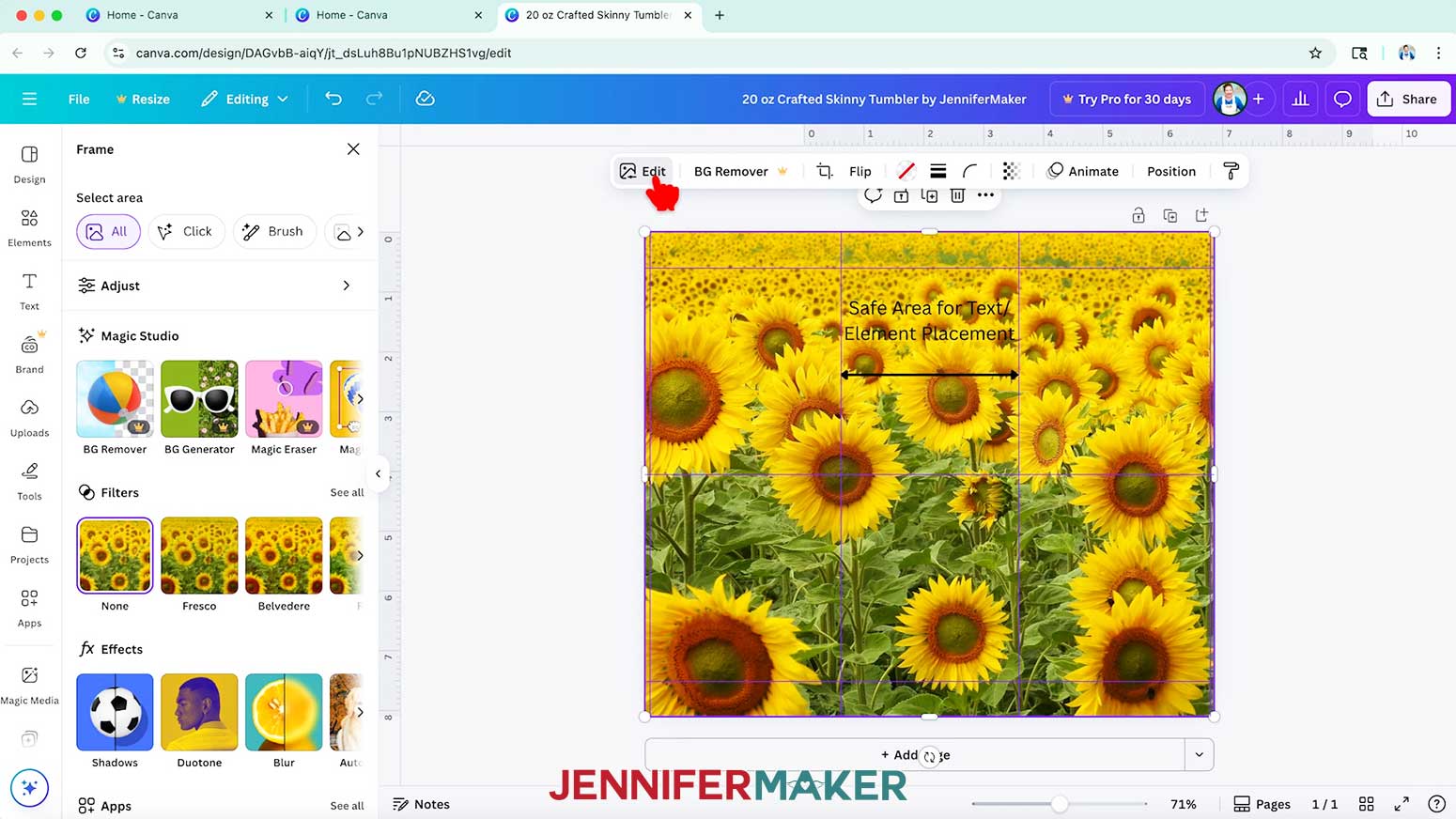Screen dimensions: 1456x819
Task: Select the All area option
Action: pyautogui.click(x=108, y=231)
